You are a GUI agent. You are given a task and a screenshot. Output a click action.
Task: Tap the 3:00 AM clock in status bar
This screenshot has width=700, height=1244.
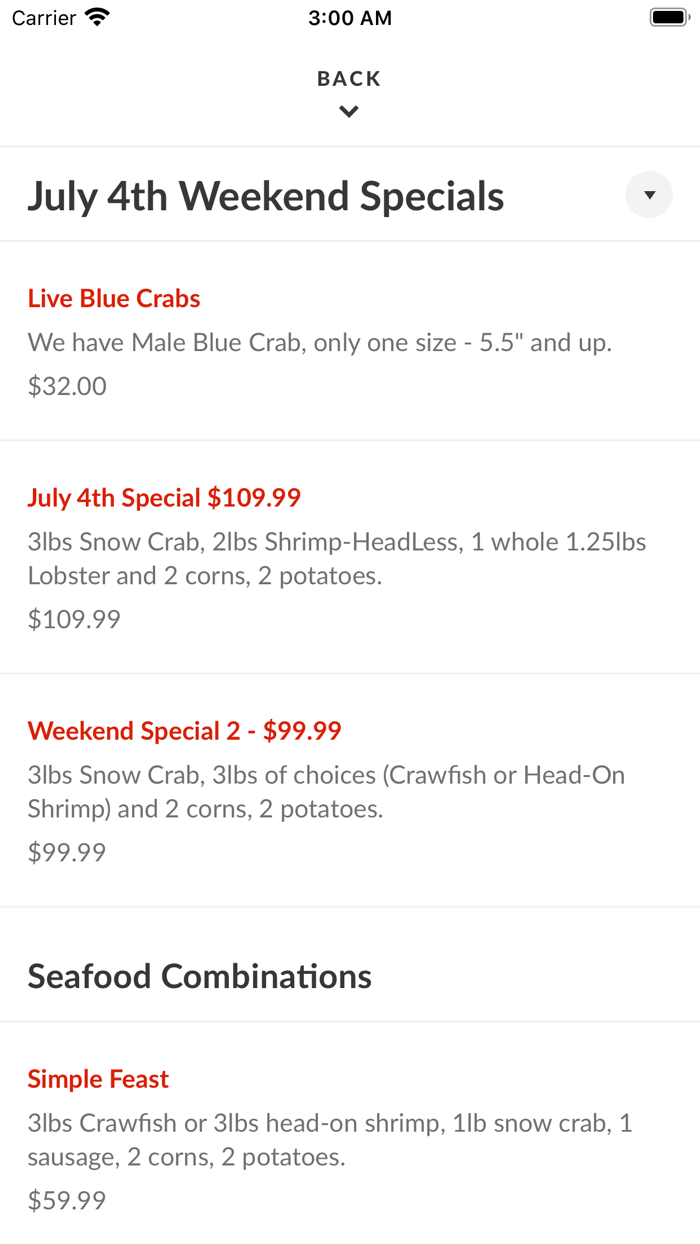coord(350,17)
